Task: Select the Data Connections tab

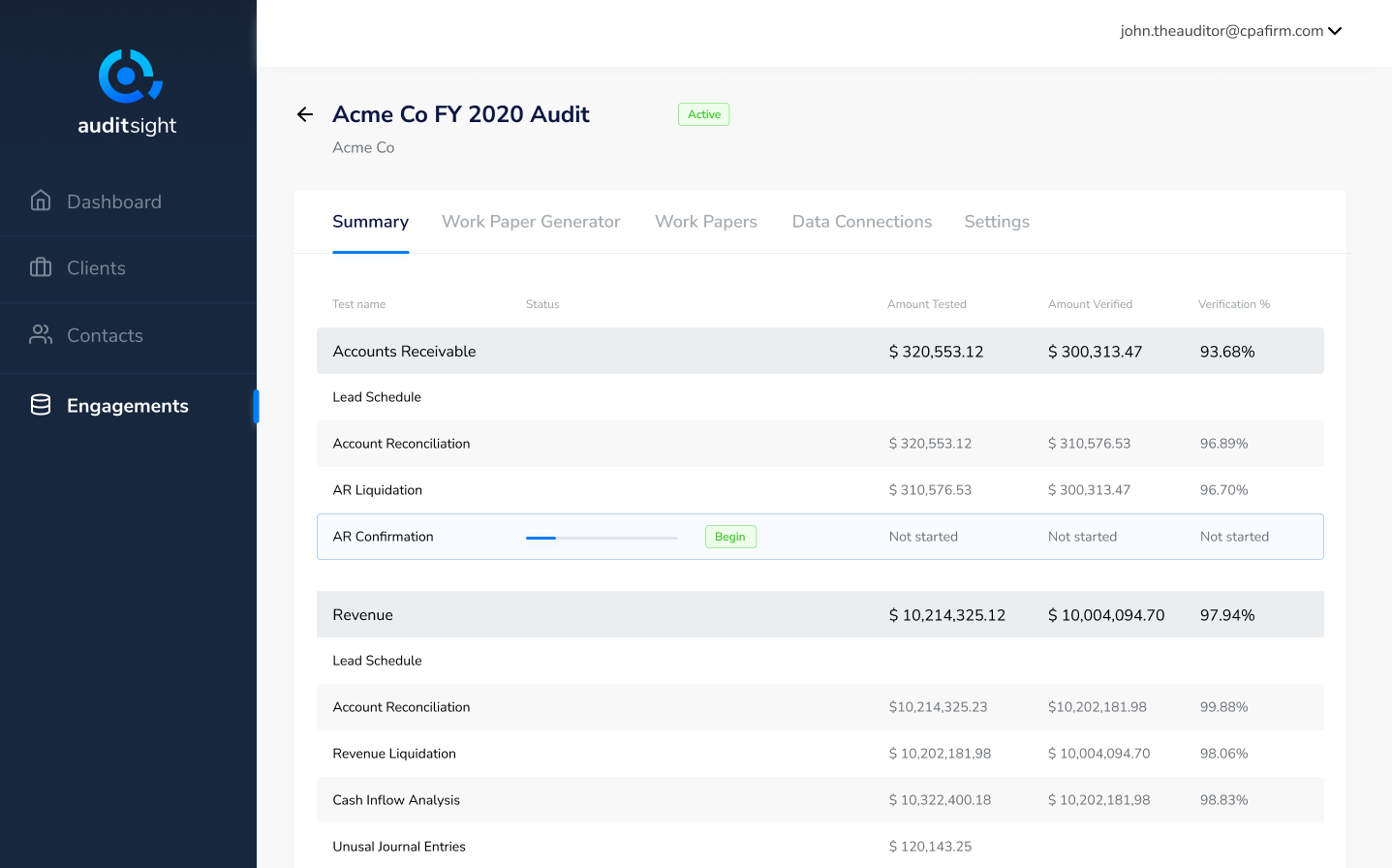Action: [x=861, y=222]
